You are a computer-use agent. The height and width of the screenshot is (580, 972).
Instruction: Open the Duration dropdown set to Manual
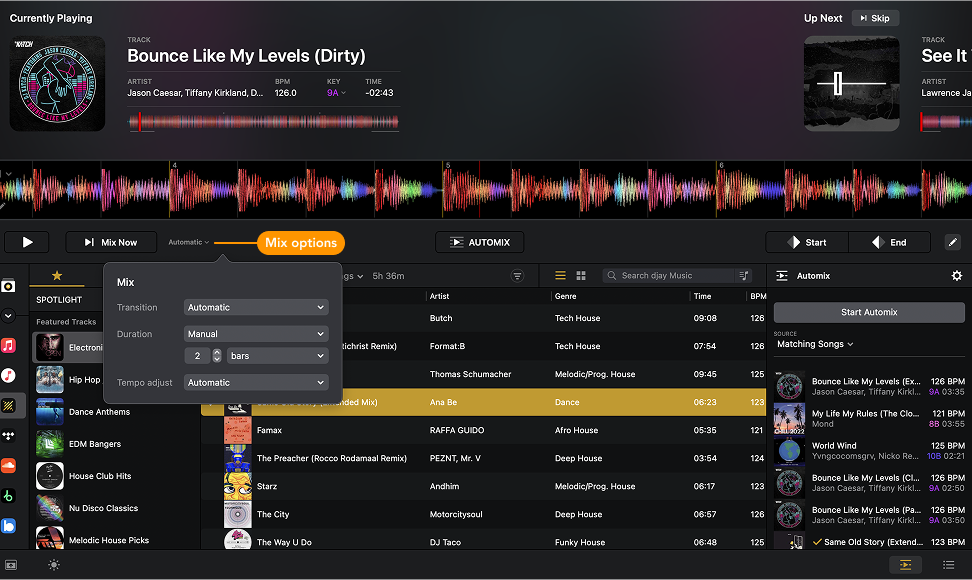coord(256,333)
